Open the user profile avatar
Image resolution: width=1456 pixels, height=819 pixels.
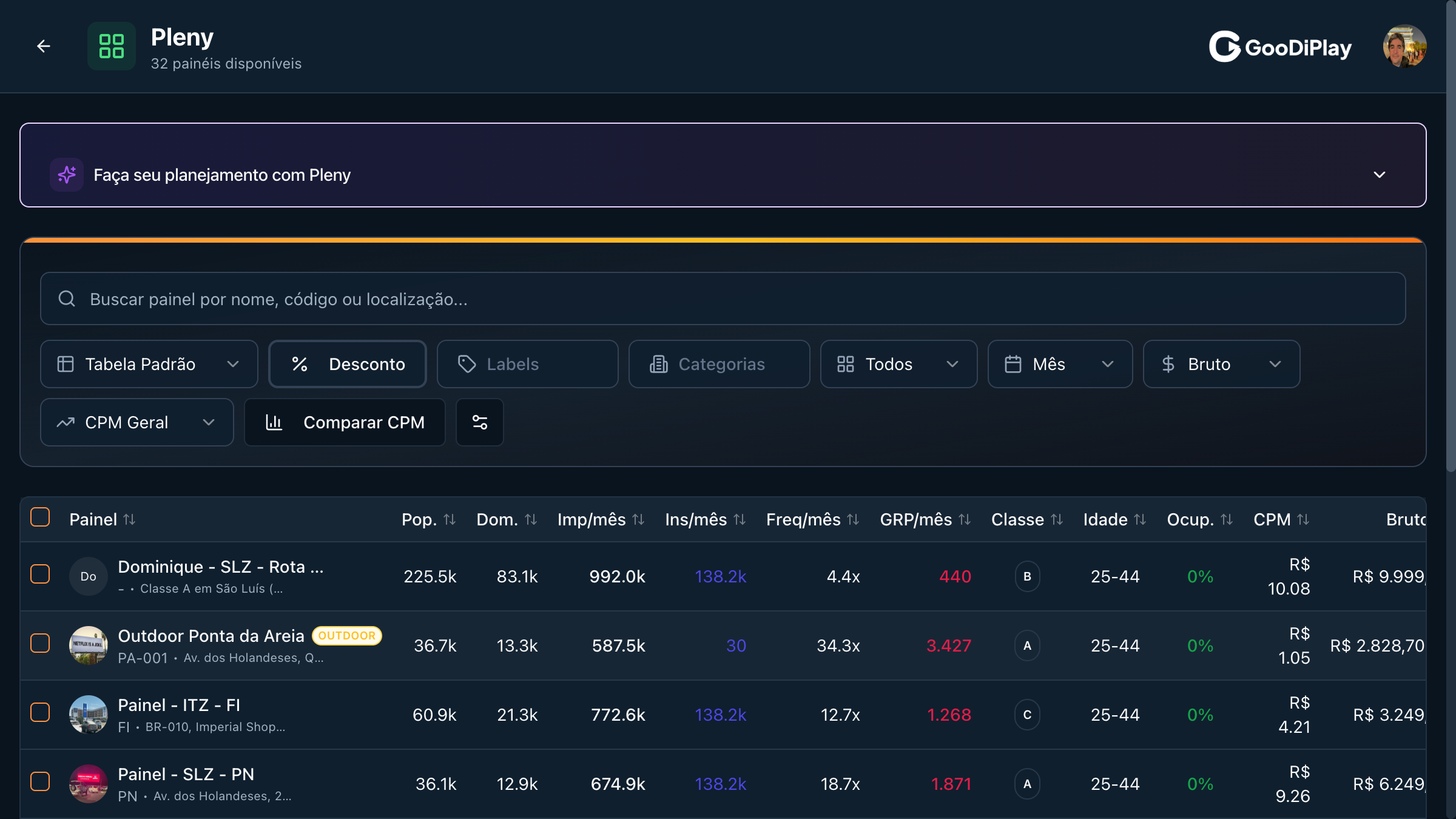1404,46
